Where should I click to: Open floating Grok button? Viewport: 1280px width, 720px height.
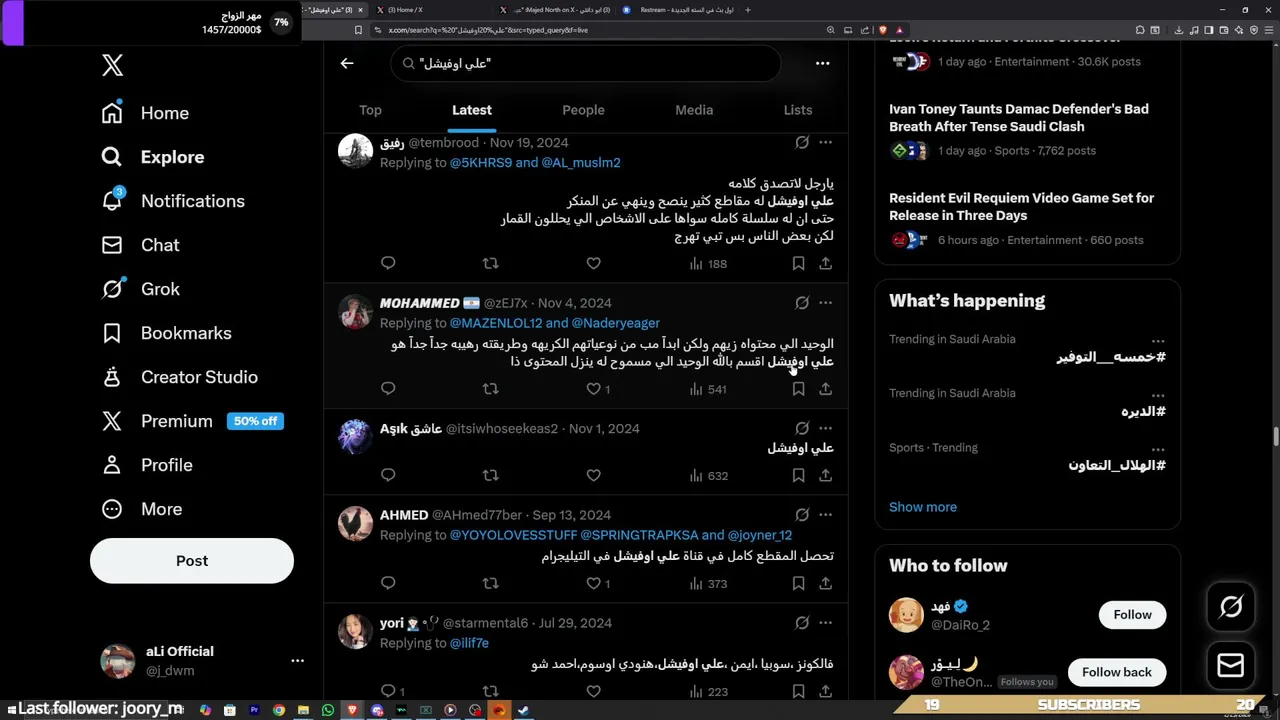(1231, 606)
